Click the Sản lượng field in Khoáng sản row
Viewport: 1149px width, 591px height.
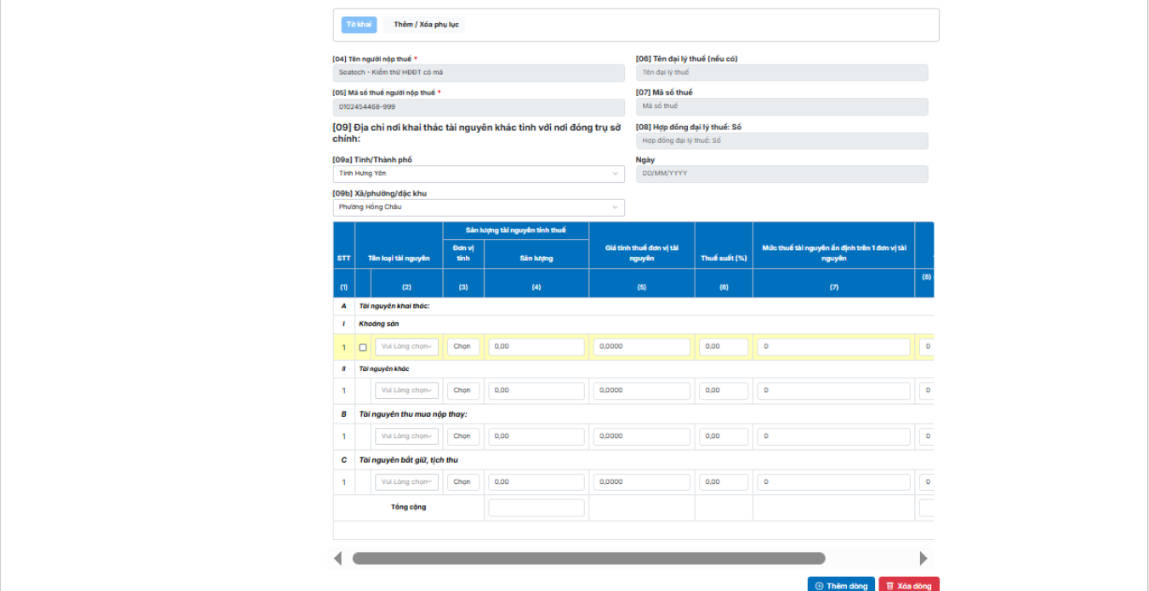point(536,347)
